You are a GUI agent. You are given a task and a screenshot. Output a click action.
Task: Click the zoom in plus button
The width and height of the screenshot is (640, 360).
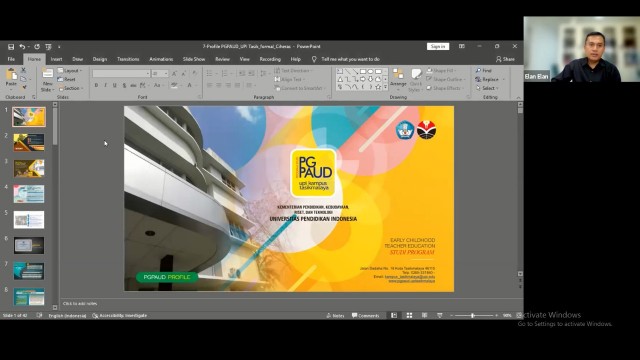click(x=496, y=316)
